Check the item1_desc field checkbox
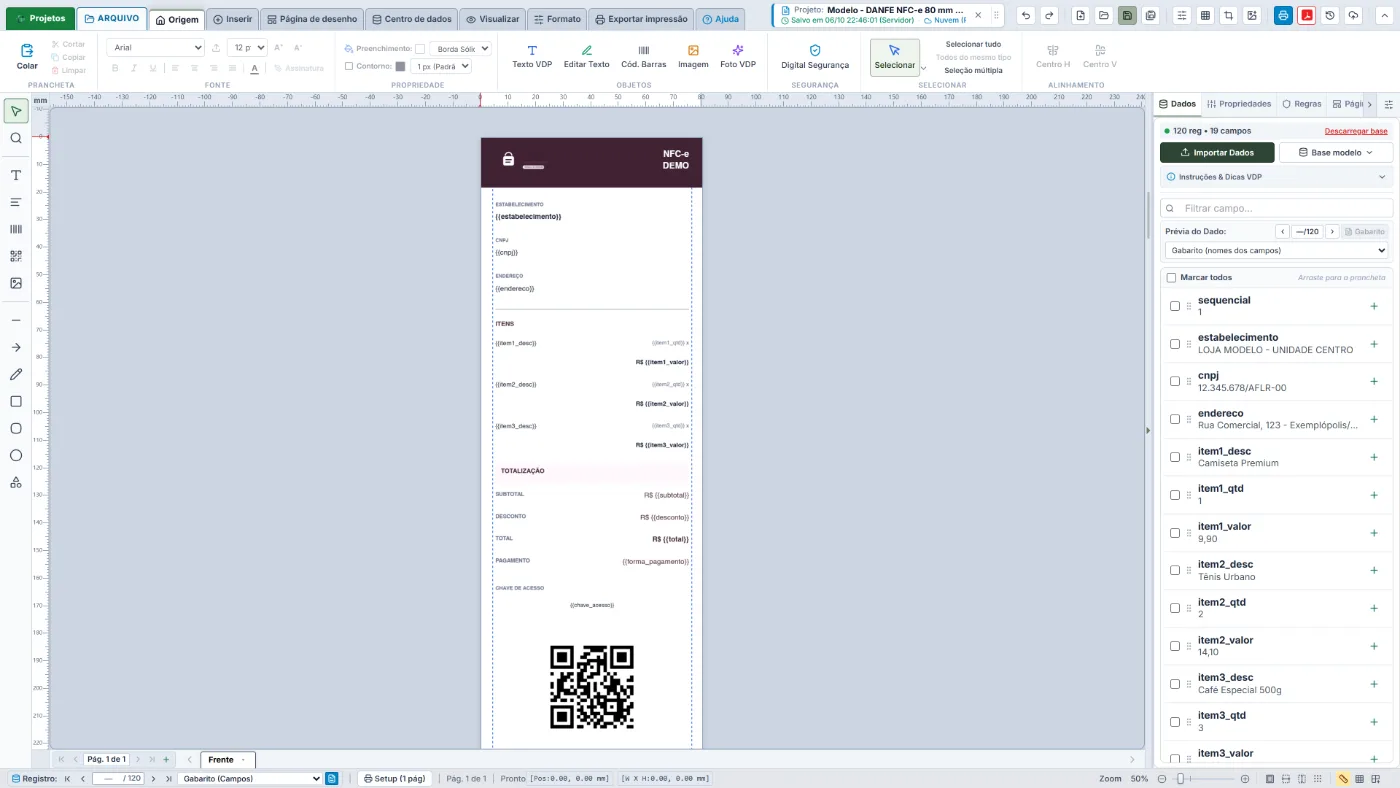The width and height of the screenshot is (1400, 788). click(1175, 457)
